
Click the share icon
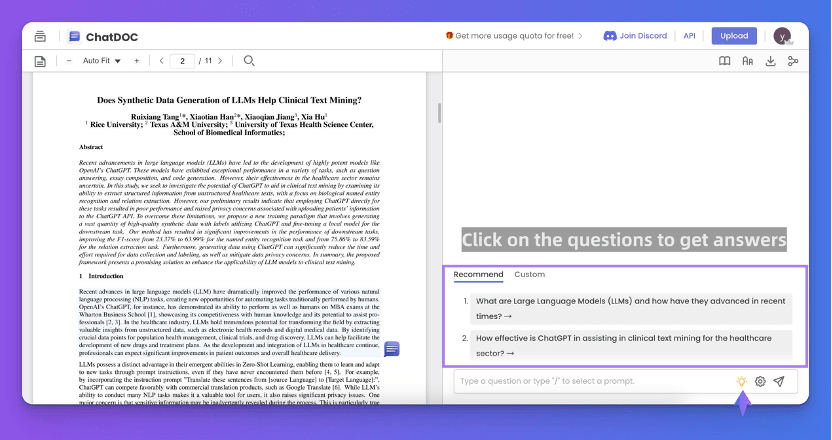click(793, 61)
